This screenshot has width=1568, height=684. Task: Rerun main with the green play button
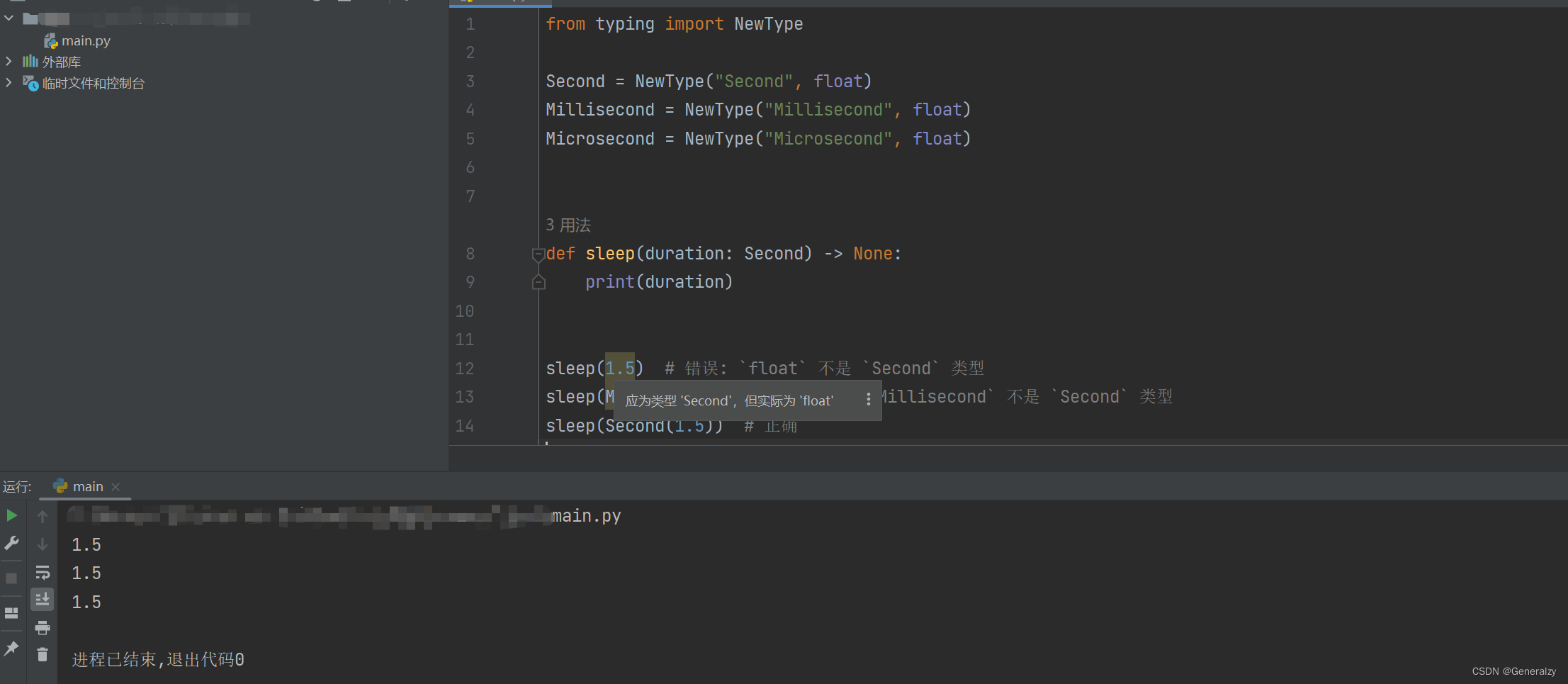pyautogui.click(x=11, y=515)
